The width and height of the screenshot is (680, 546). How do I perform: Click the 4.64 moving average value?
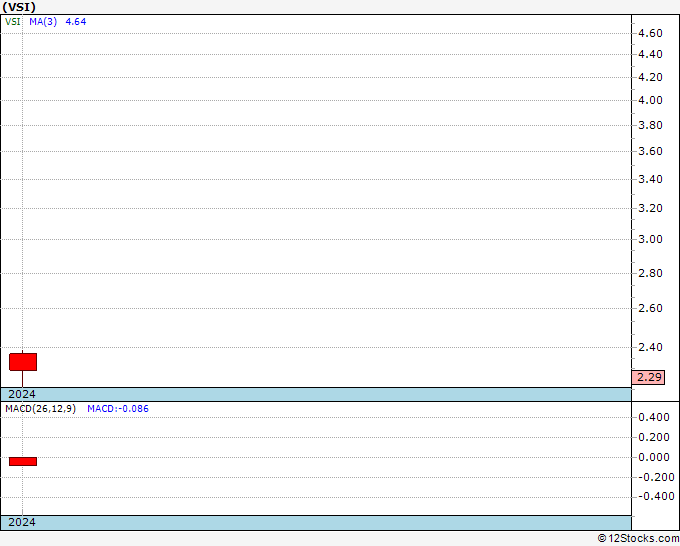click(75, 22)
